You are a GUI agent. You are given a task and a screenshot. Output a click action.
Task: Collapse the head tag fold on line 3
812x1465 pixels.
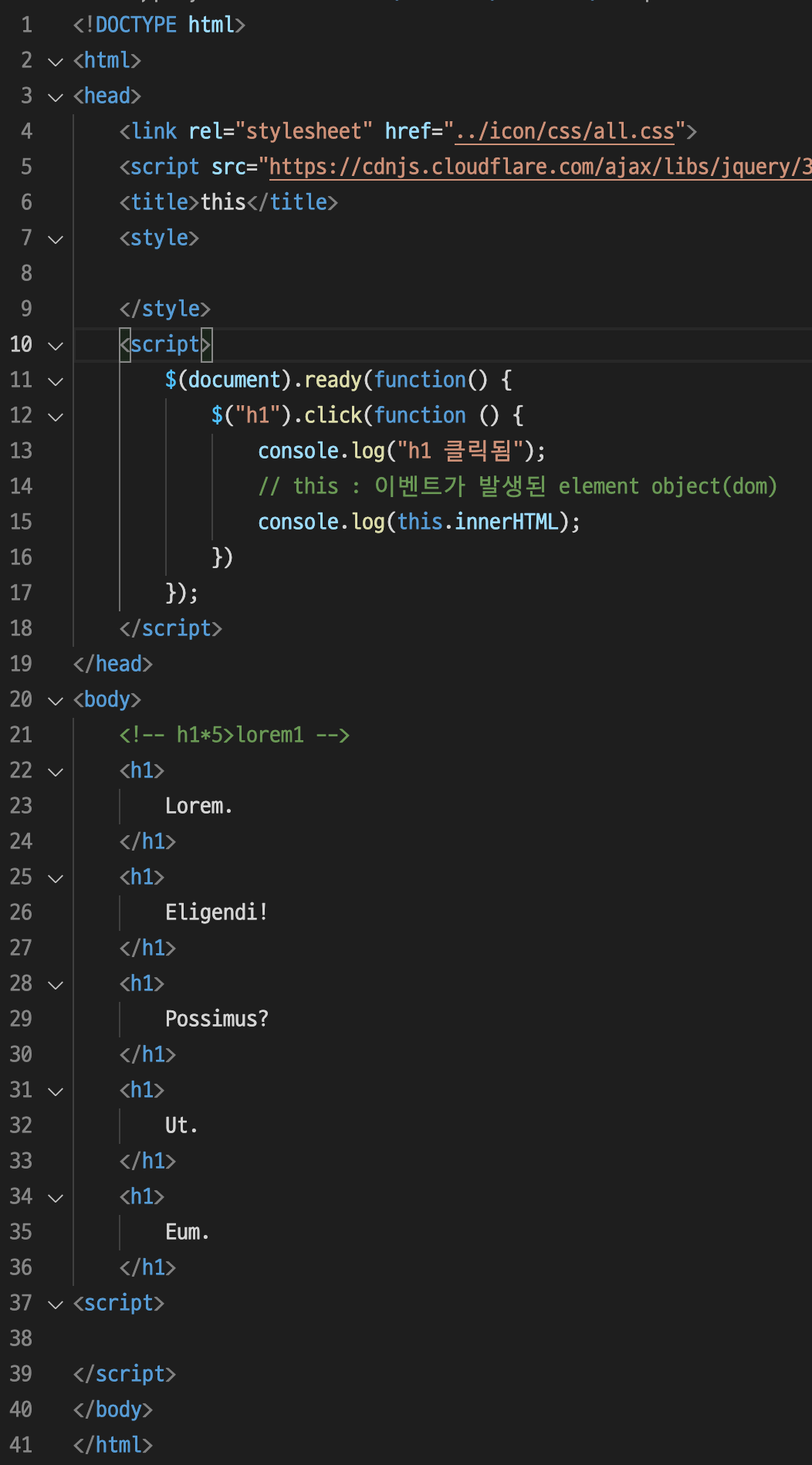[x=56, y=97]
